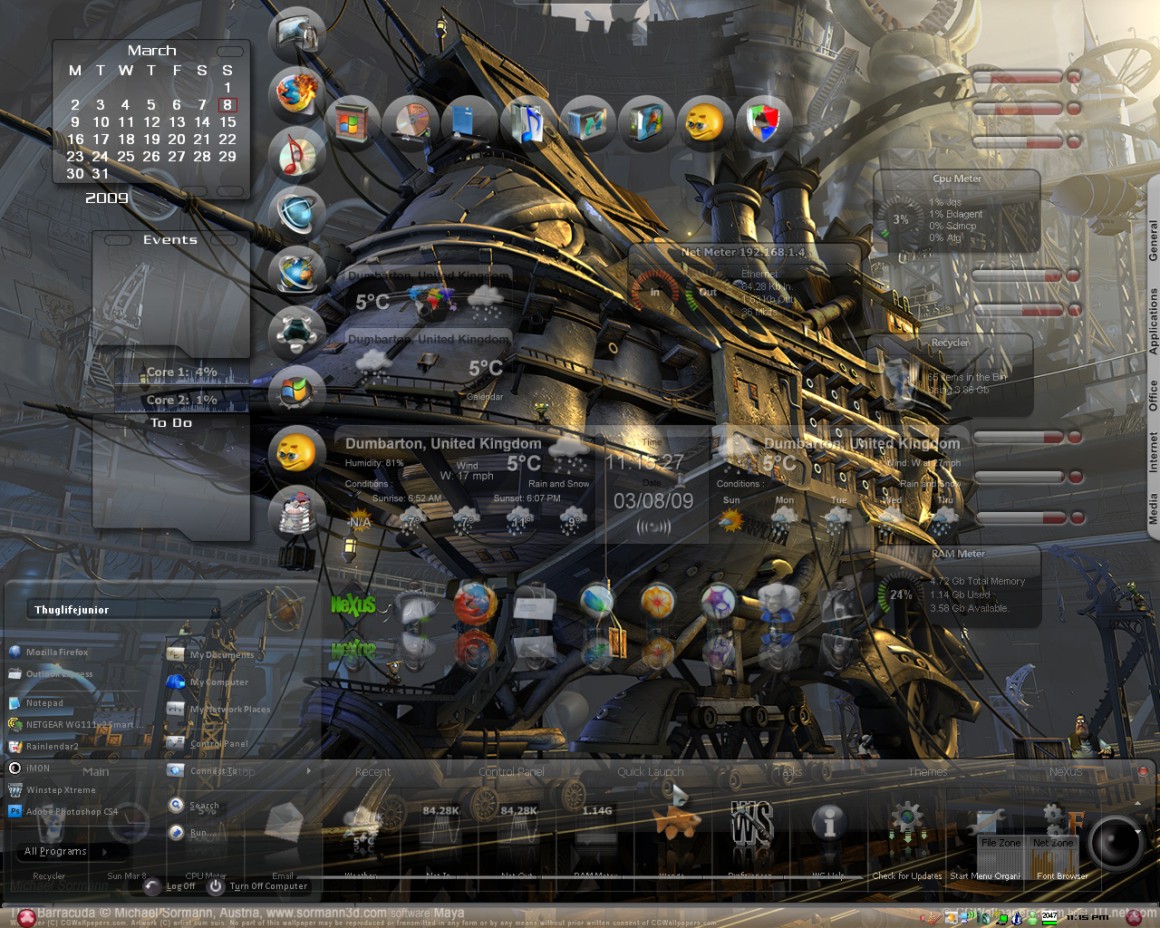Viewport: 1160px width, 928px height.
Task: Open the Font Browser icon
Action: (1062, 821)
